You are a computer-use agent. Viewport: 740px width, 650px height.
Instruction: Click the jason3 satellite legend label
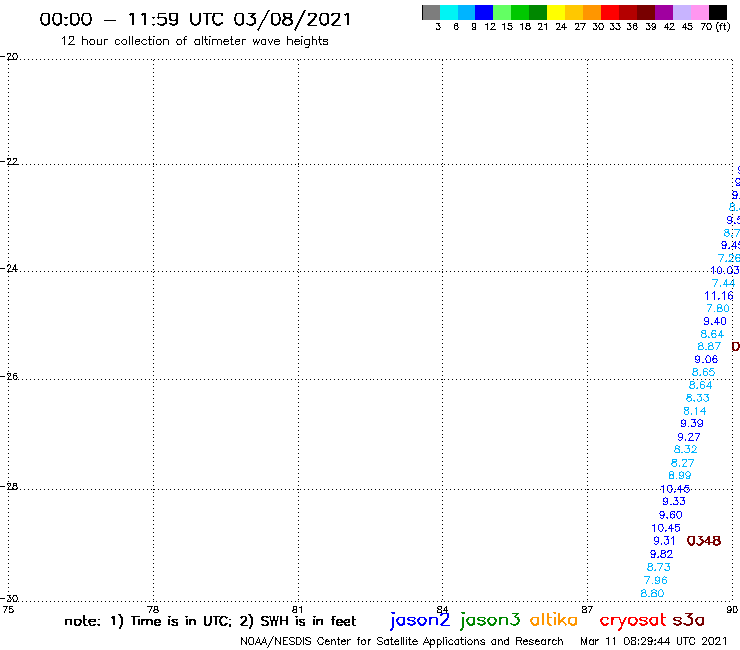pos(490,620)
